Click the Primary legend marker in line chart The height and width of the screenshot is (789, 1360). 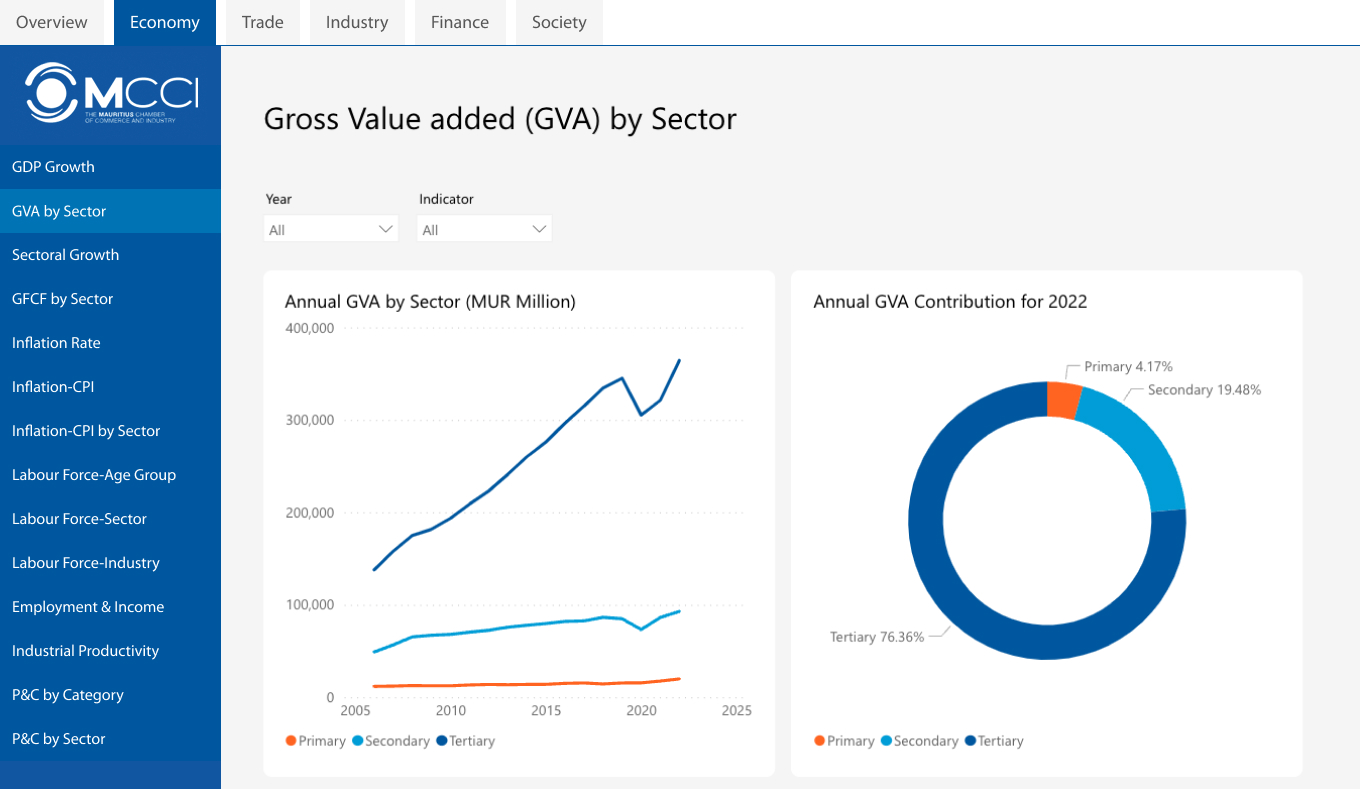(x=291, y=741)
